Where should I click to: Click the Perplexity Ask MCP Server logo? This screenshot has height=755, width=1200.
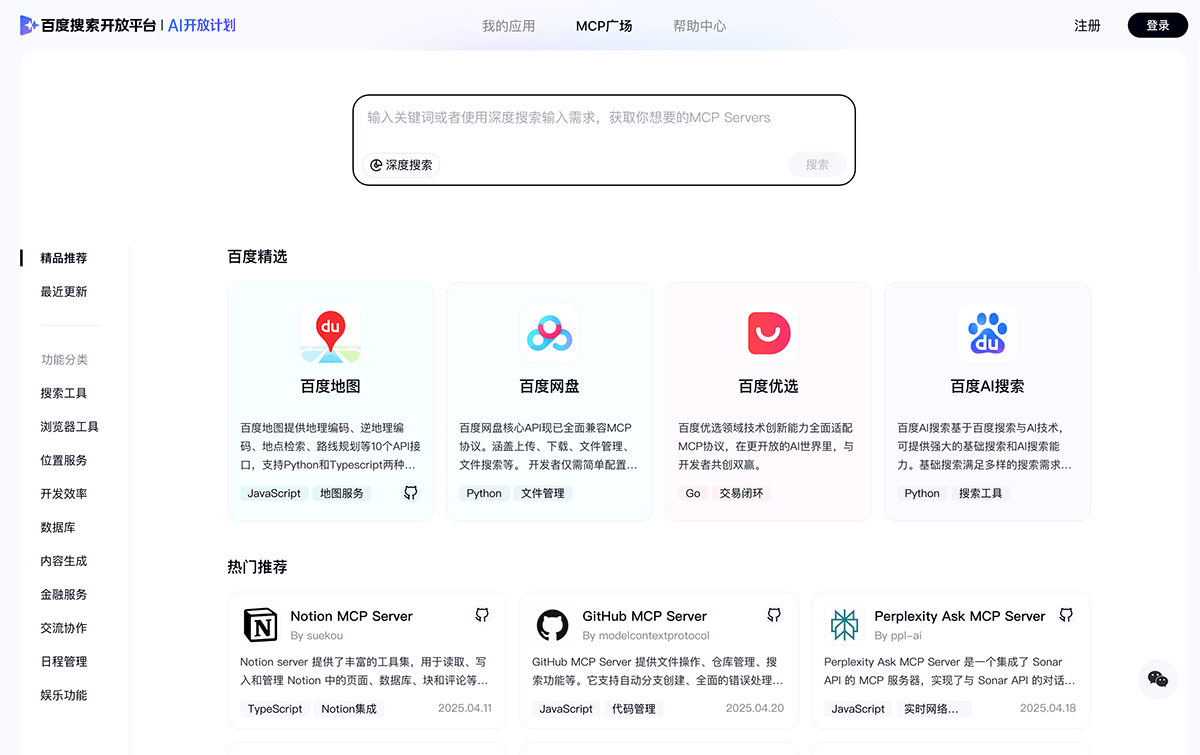tap(843, 624)
